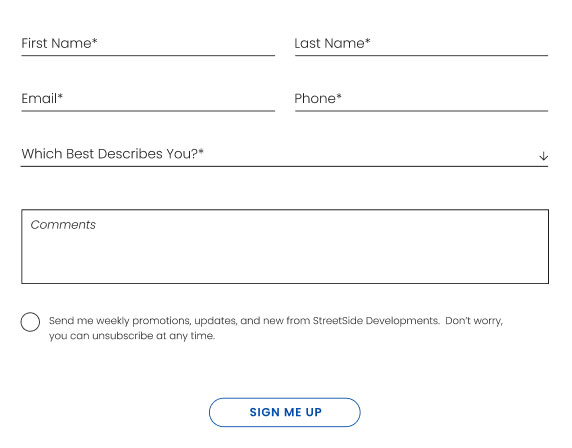Click the 'Last Name*' placeholder label

tap(332, 43)
